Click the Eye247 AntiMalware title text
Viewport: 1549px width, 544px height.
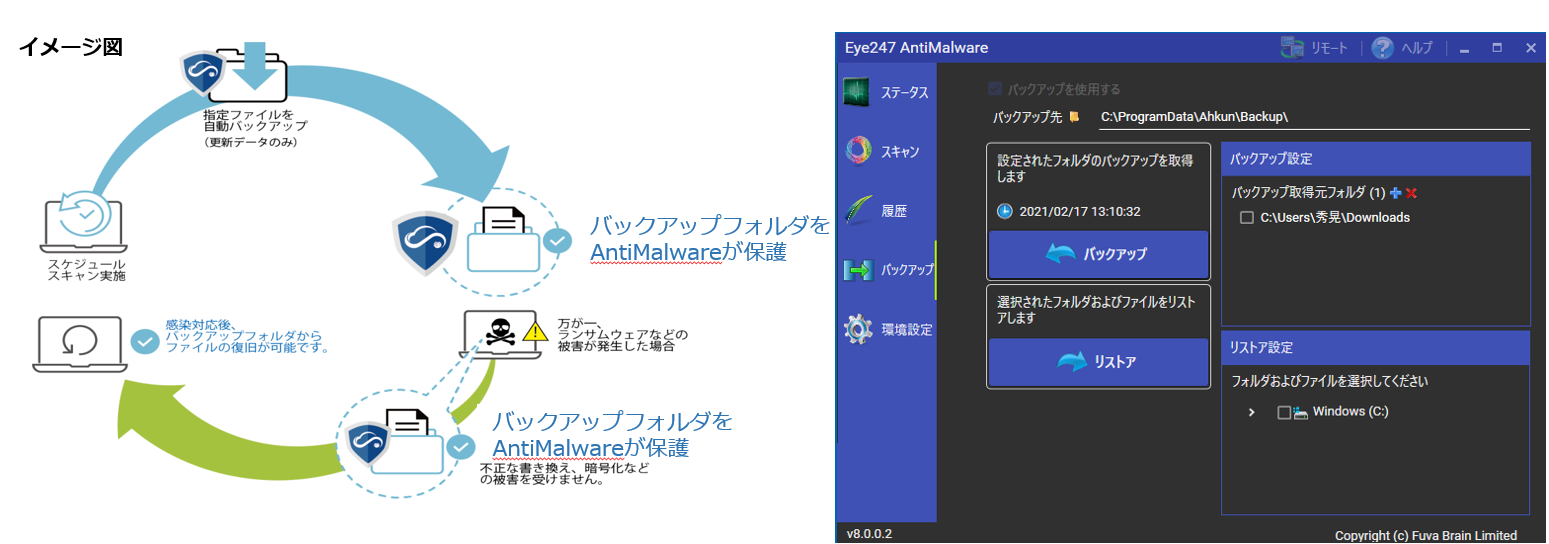click(918, 48)
